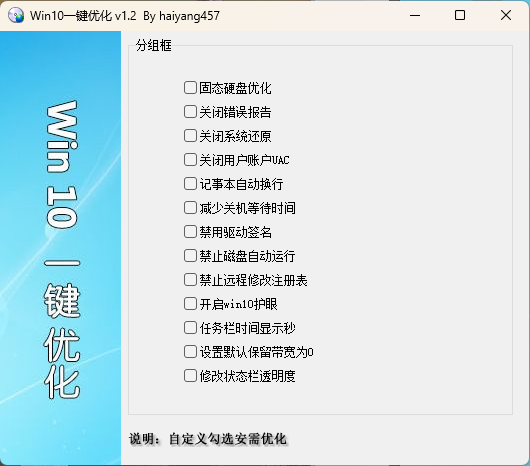Image resolution: width=530 pixels, height=466 pixels.
Task: Click the Win 10 一键优化 side banner
Action: [61, 248]
